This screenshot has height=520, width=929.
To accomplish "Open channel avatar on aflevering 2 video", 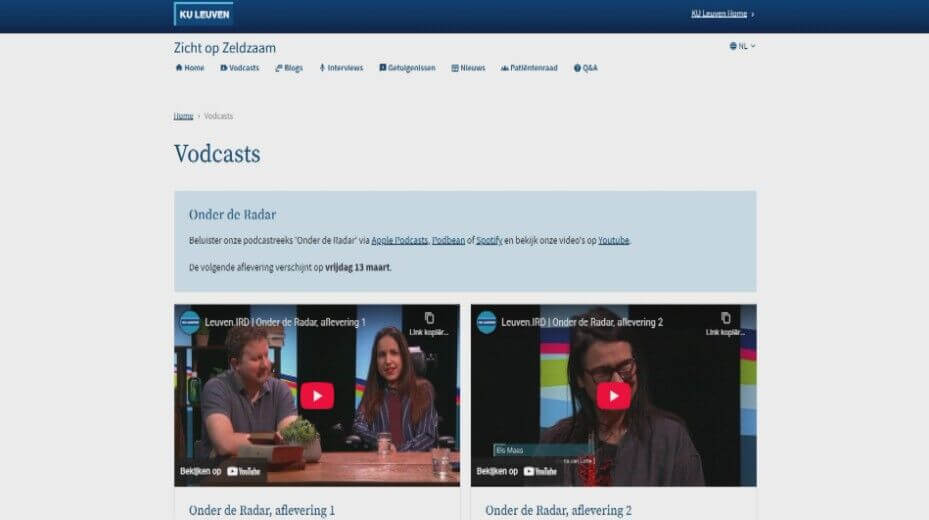I will click(x=487, y=322).
